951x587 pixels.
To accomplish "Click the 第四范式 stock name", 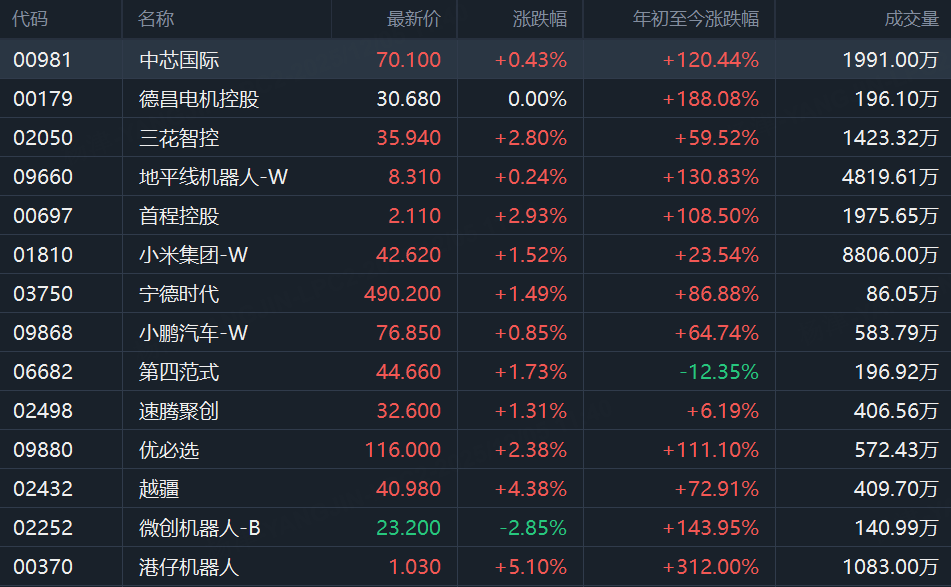I will tap(179, 372).
